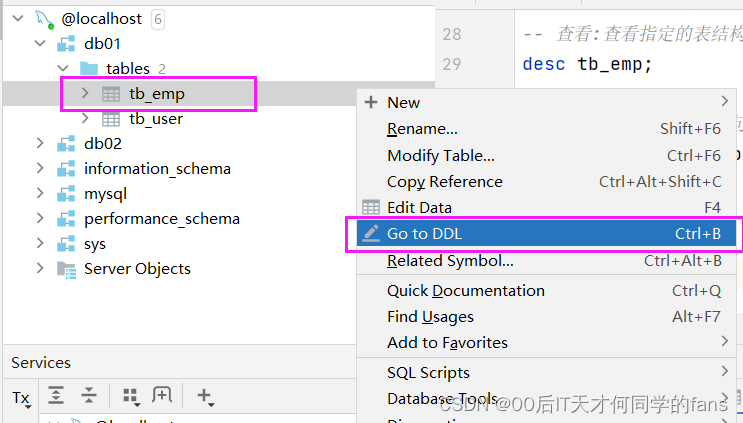Image resolution: width=743 pixels, height=423 pixels.
Task: Click the information_schema schema icon
Action: point(66,169)
